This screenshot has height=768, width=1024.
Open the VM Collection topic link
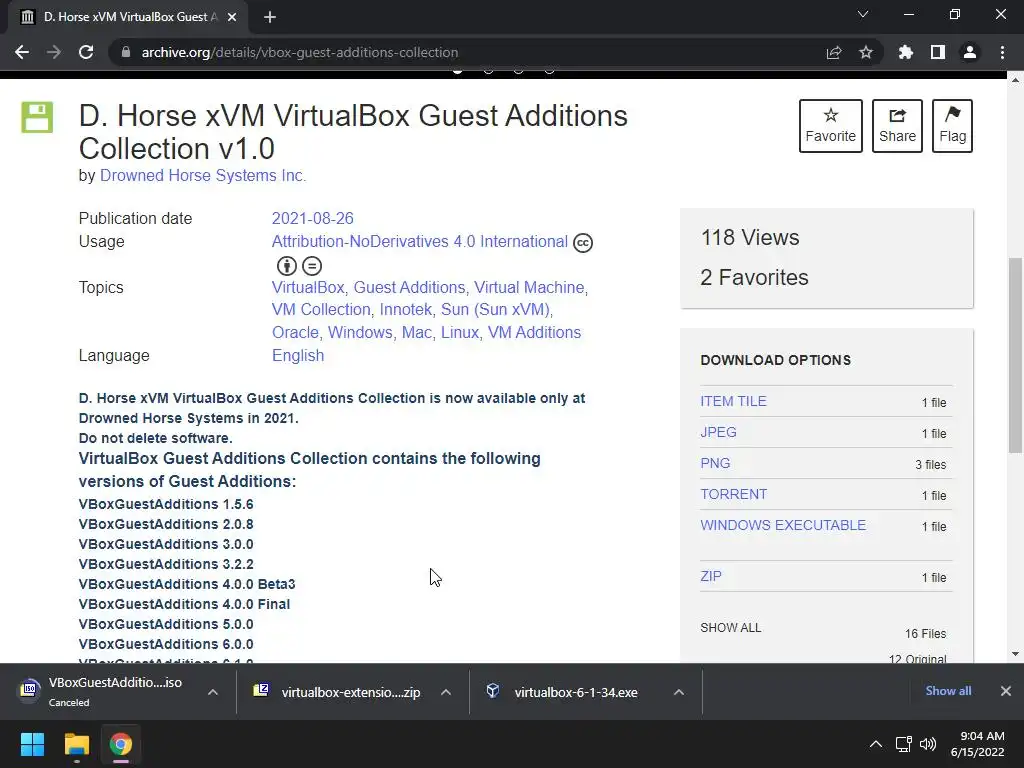pos(321,310)
